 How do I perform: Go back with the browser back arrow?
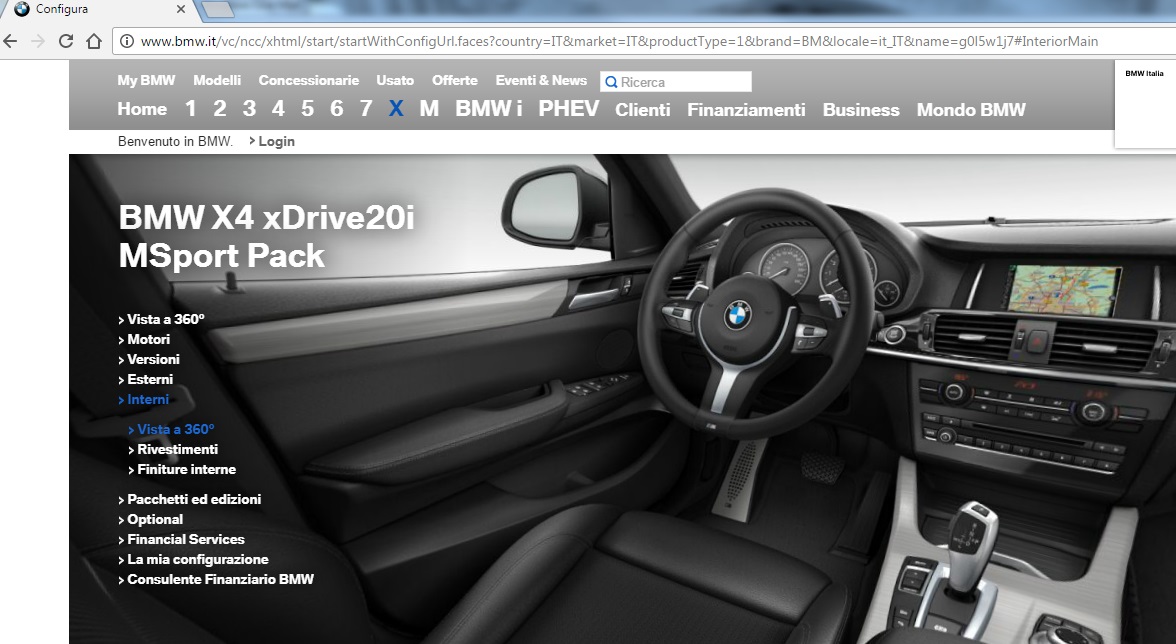click(x=10, y=41)
